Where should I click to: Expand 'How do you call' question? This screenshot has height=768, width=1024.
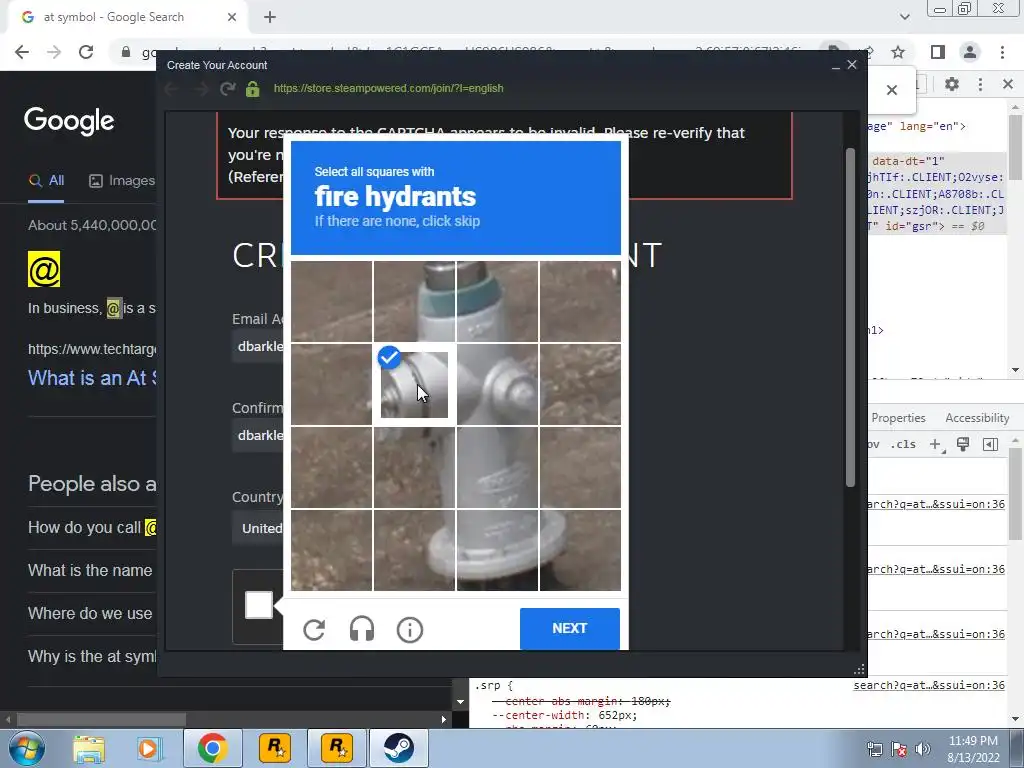(x=92, y=528)
